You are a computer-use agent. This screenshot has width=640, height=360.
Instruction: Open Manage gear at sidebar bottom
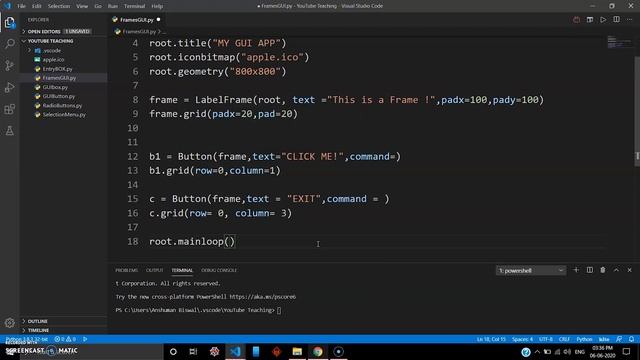tap(9, 323)
